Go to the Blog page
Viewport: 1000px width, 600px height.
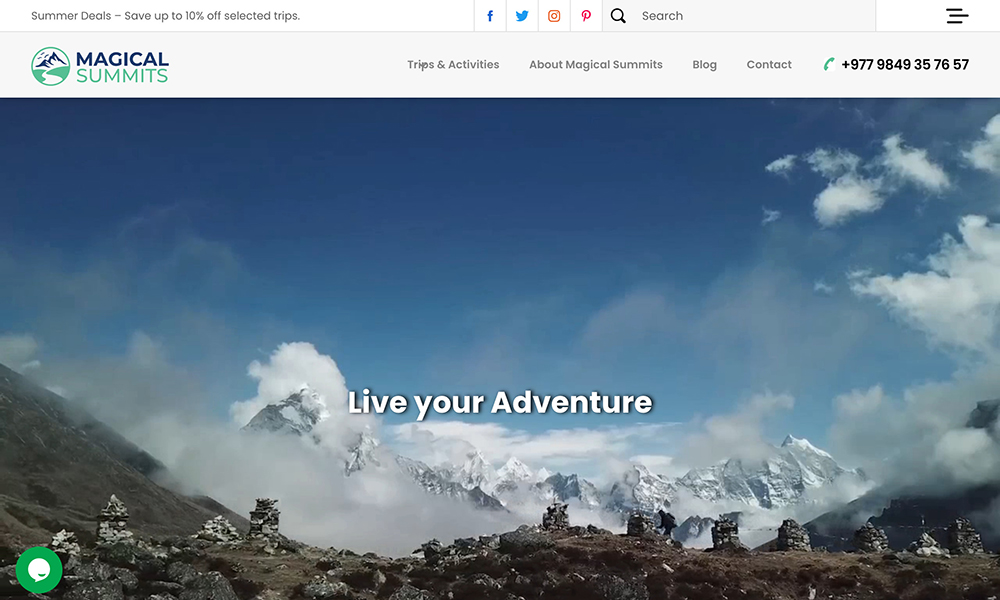click(704, 65)
